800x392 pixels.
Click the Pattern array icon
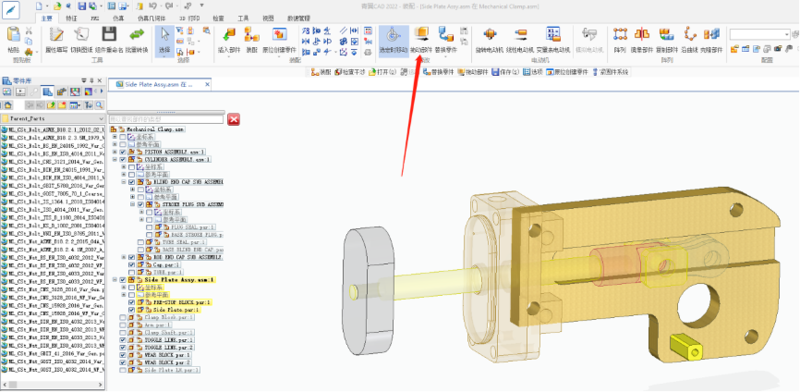point(620,40)
